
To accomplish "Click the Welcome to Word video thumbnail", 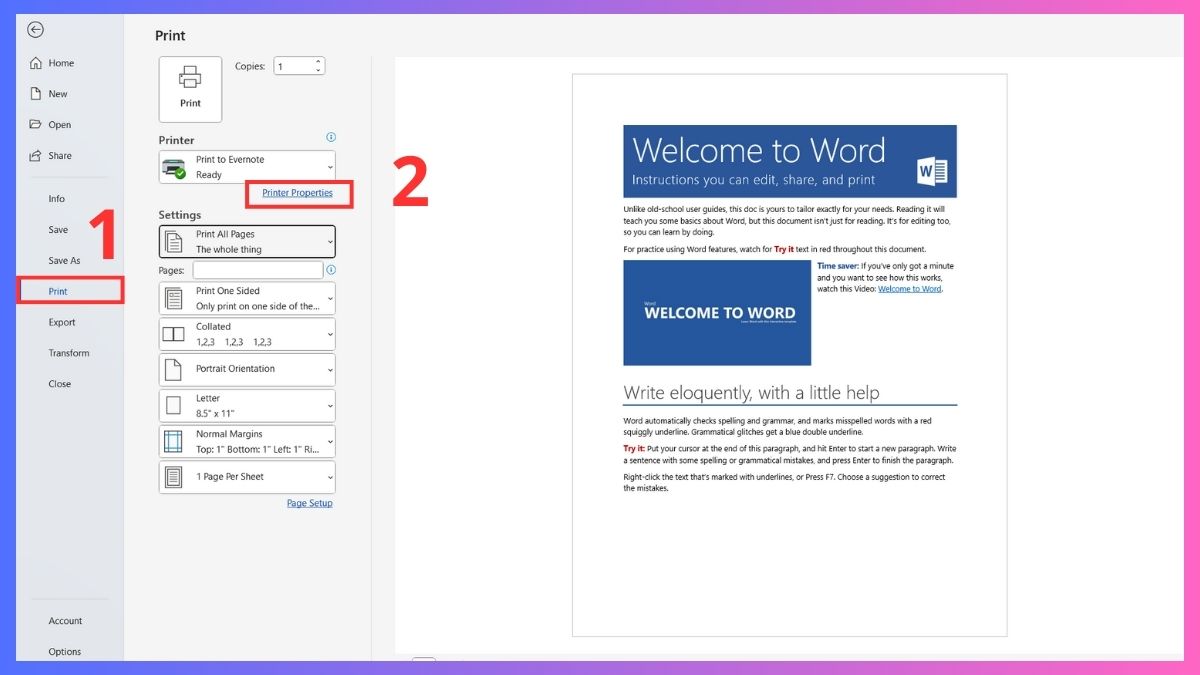I will pos(717,313).
